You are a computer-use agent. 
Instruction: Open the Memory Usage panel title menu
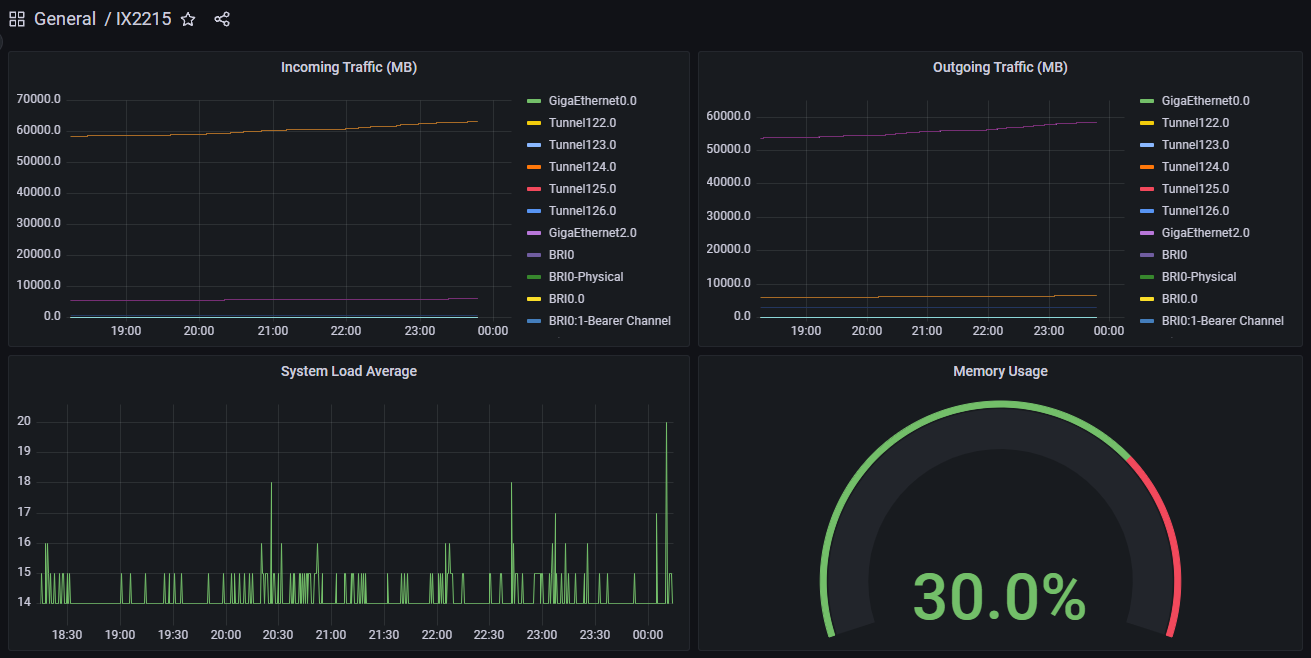point(999,371)
